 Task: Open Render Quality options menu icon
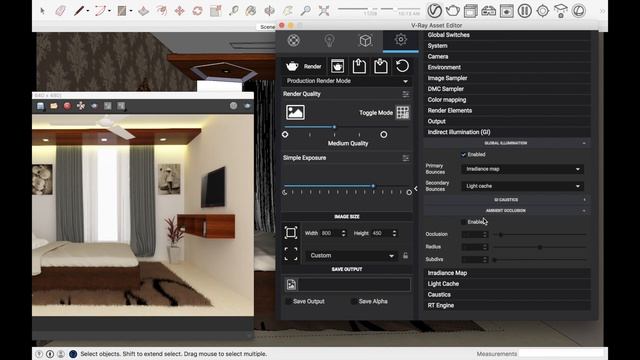pyautogui.click(x=405, y=94)
